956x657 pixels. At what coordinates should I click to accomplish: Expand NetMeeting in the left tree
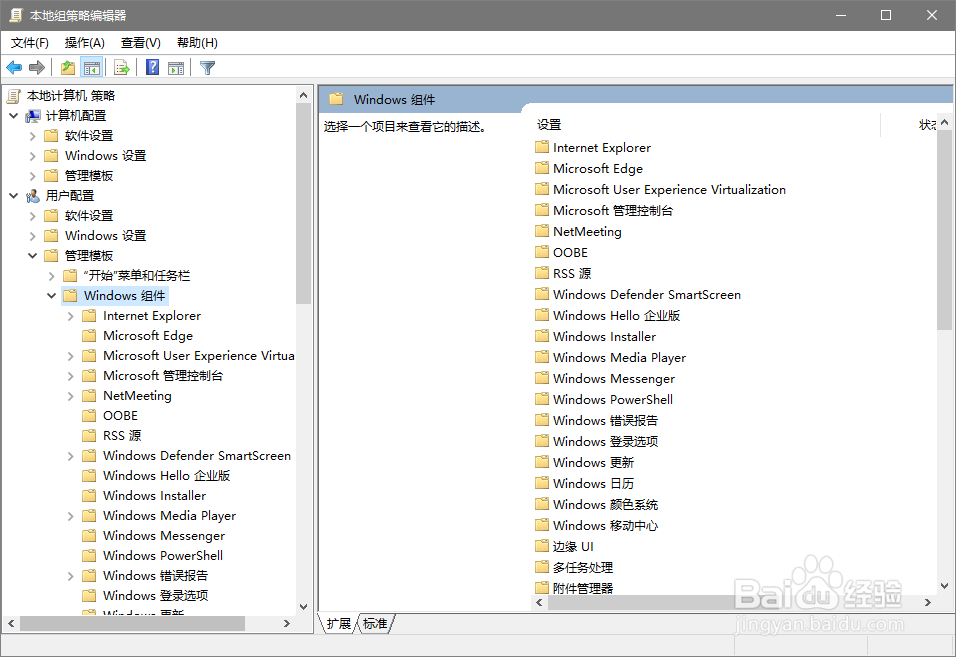71,396
